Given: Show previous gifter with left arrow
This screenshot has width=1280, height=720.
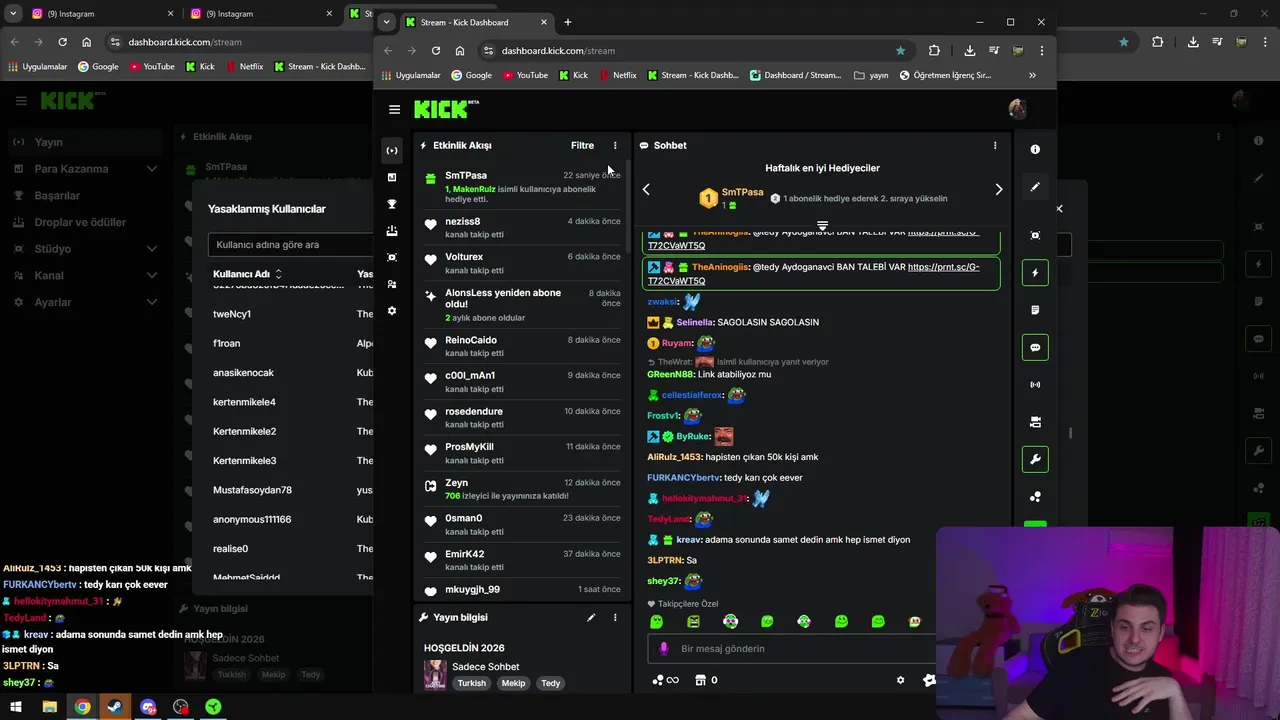Looking at the screenshot, I should [x=646, y=189].
